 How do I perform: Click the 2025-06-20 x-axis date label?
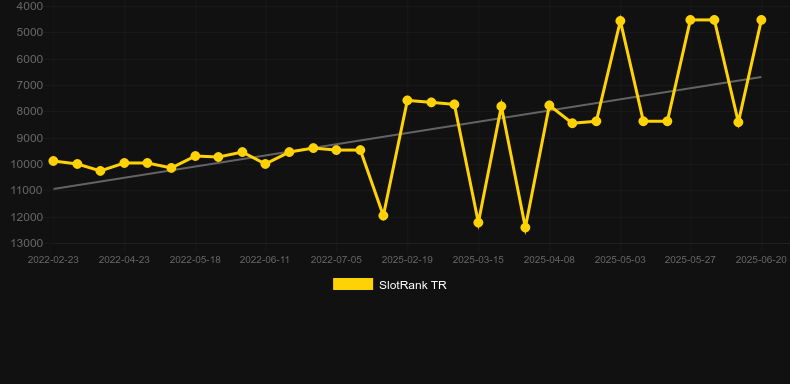tap(761, 260)
